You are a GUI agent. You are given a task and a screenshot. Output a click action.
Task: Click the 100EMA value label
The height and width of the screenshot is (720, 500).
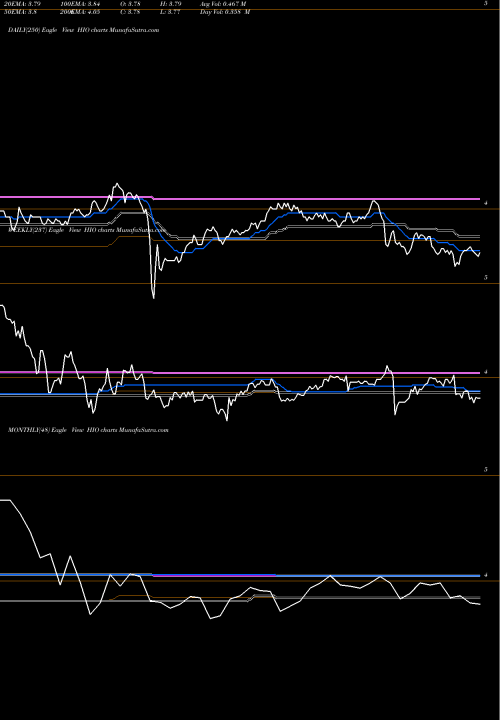[80, 4]
